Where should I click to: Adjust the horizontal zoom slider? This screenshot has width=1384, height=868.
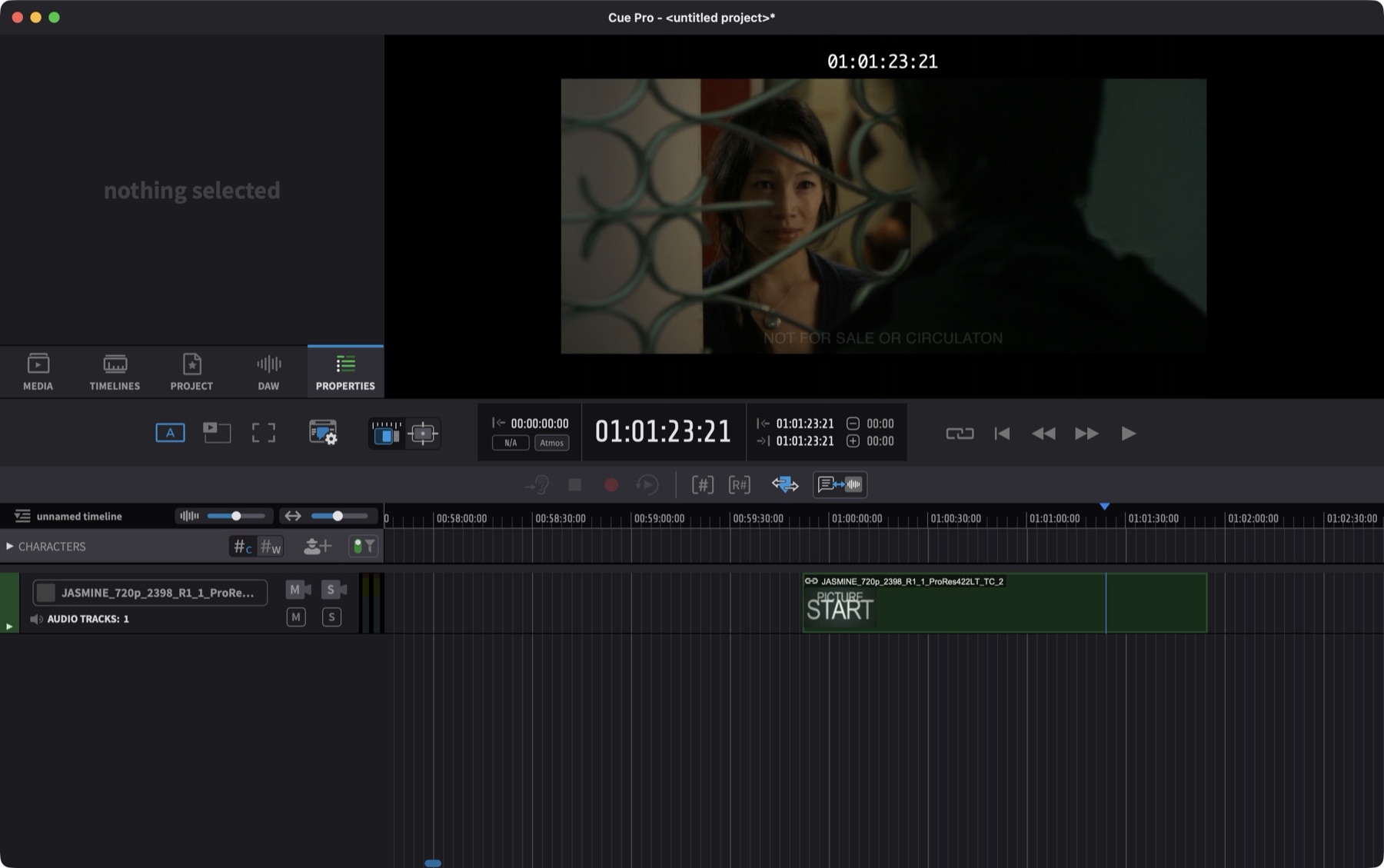click(x=338, y=516)
